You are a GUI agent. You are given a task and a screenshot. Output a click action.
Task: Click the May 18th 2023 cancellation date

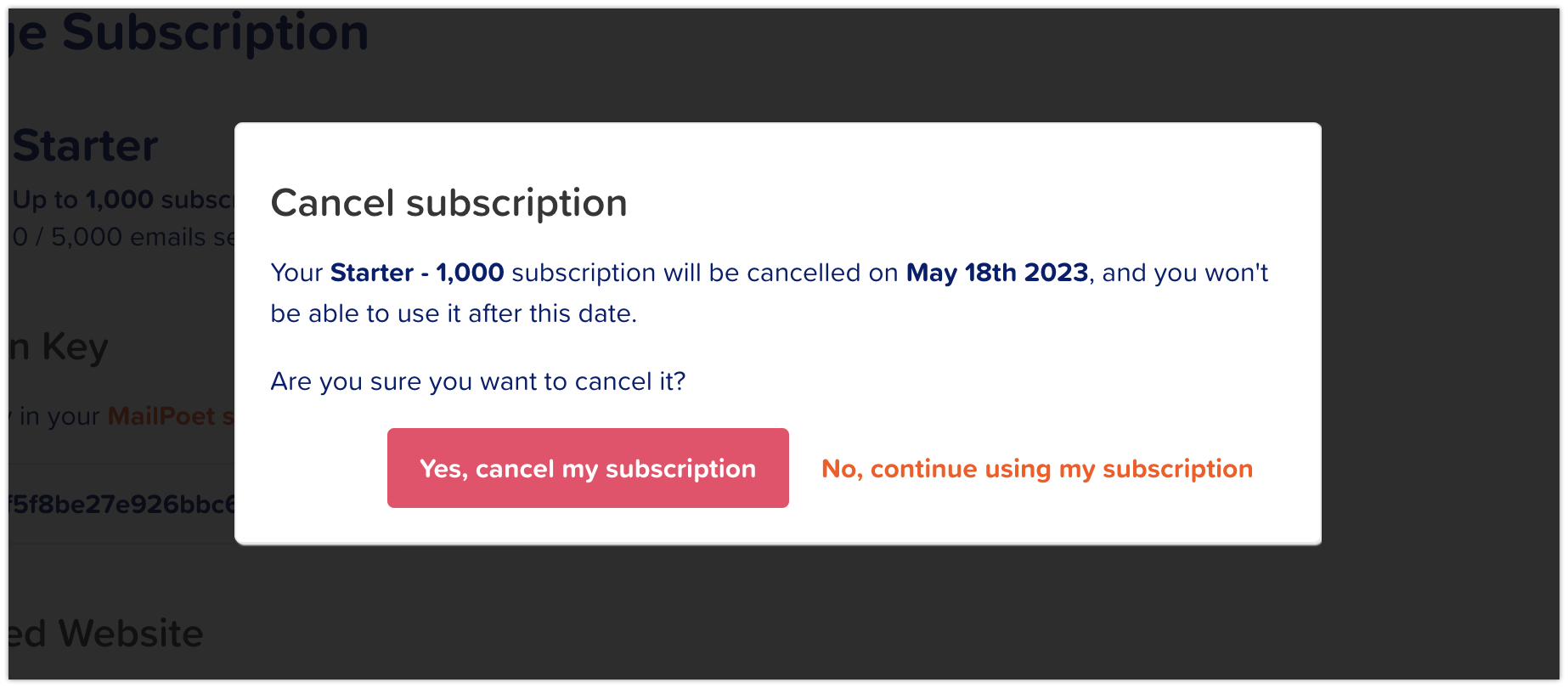[997, 273]
